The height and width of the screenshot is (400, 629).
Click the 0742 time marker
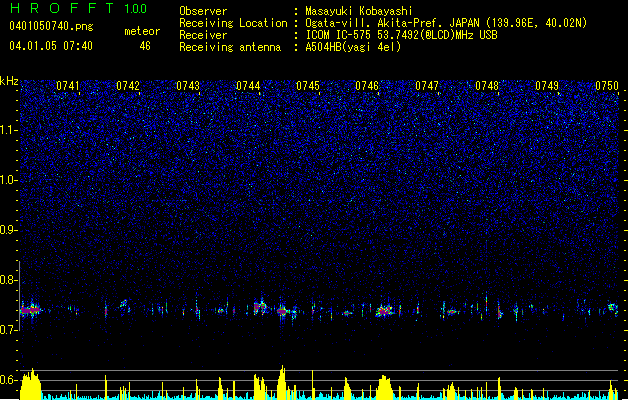tap(128, 86)
